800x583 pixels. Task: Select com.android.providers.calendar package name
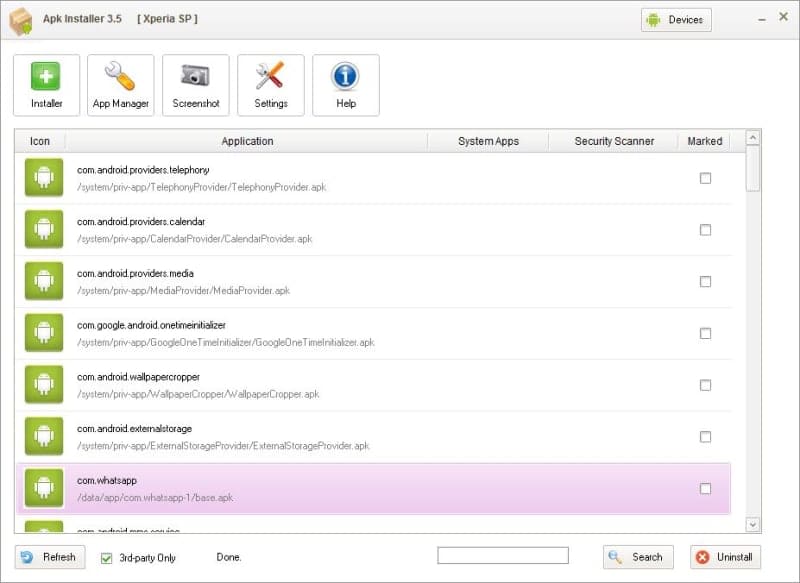tap(141, 222)
